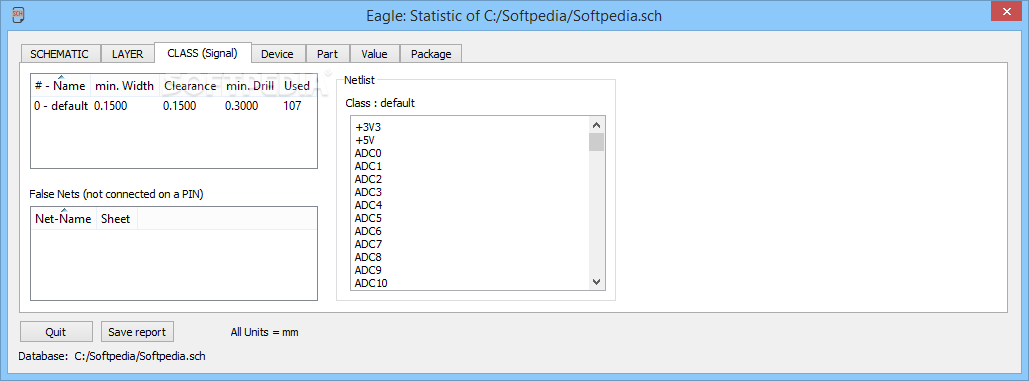
Task: Click the netlist scroll down arrow
Action: [597, 281]
